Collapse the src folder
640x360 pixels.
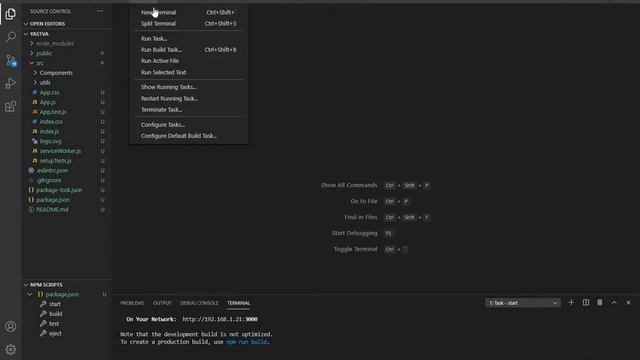pos(40,63)
